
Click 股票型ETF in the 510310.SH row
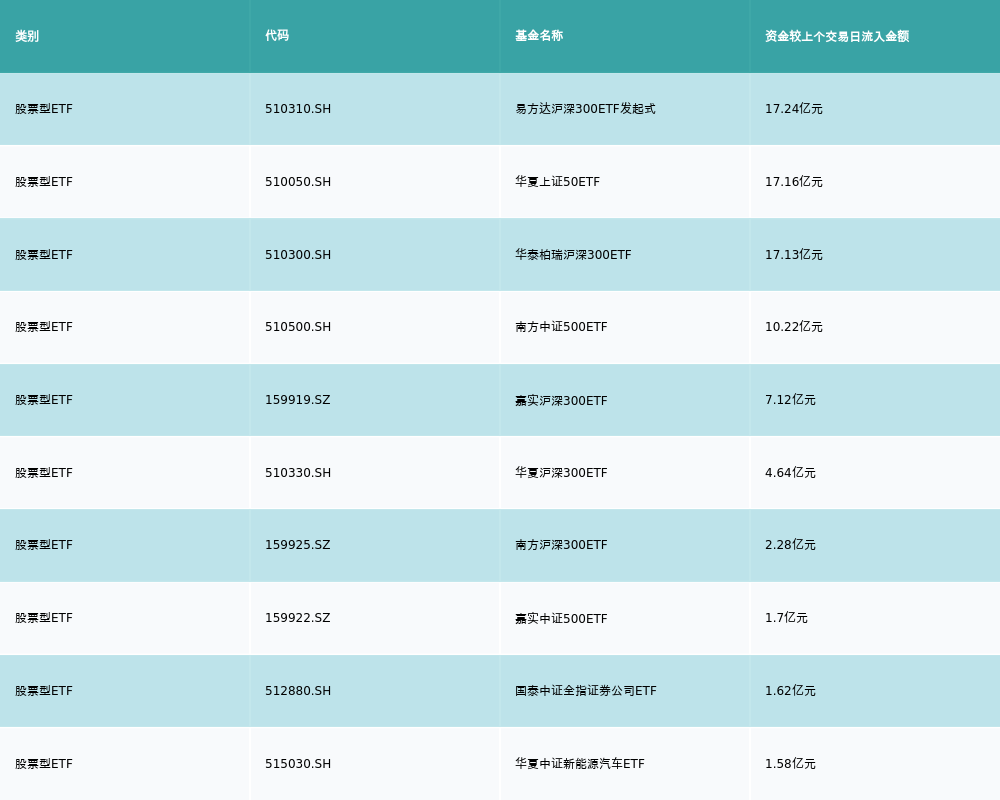point(44,109)
